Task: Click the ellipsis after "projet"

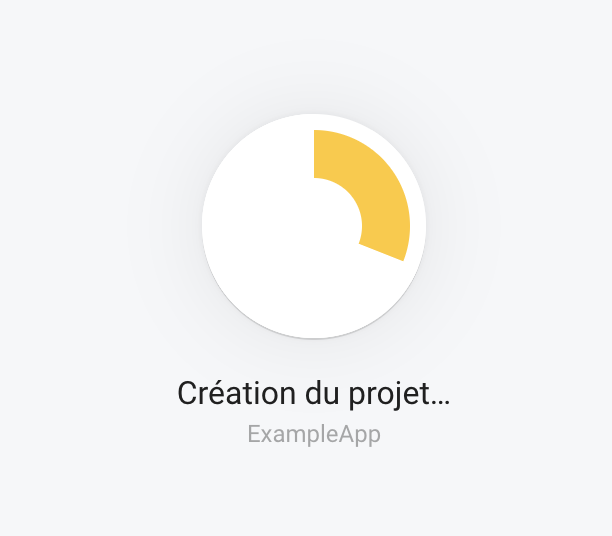Action: click(440, 402)
